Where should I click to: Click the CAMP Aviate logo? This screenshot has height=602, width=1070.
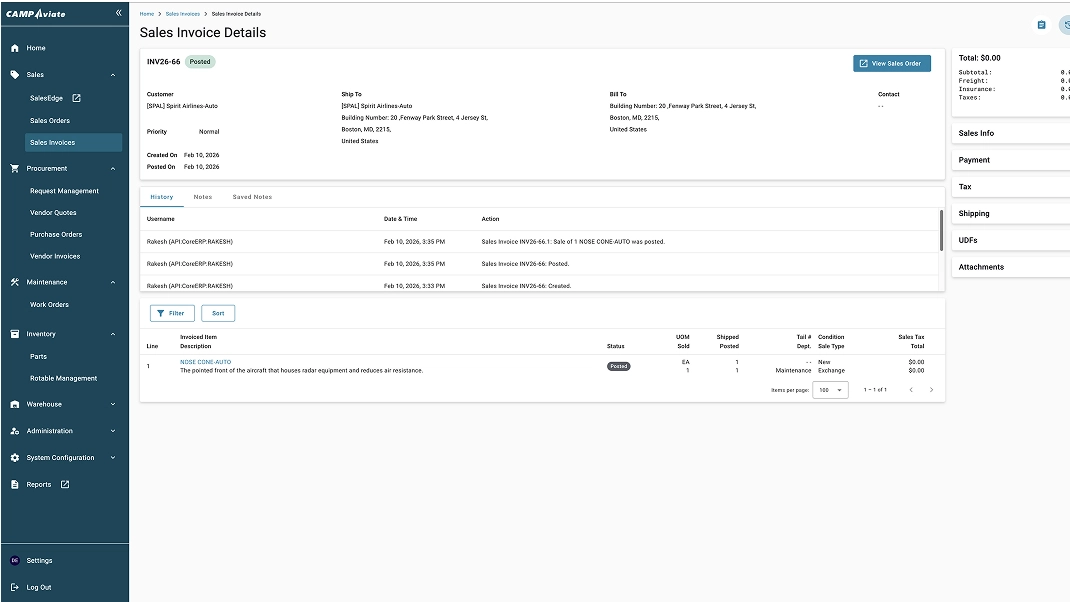tap(35, 14)
